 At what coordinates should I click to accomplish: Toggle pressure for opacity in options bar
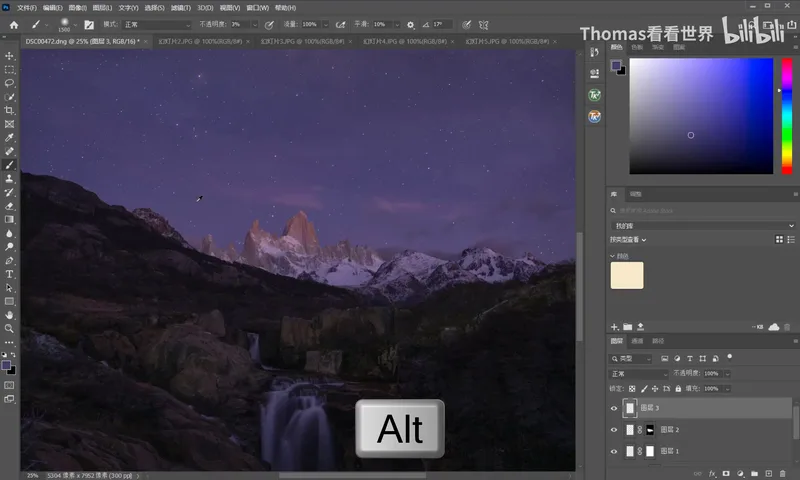[x=269, y=24]
